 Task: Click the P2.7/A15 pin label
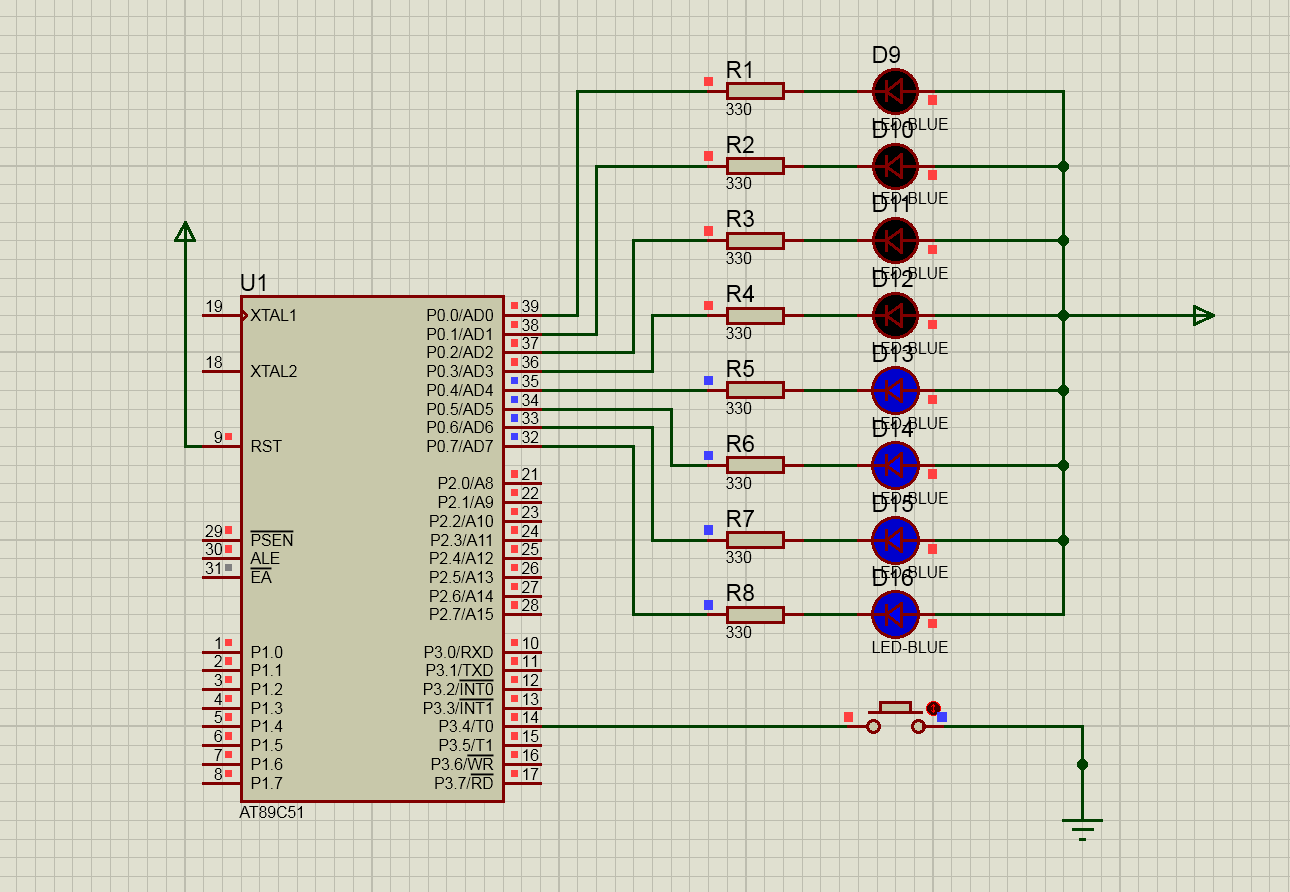(x=462, y=614)
